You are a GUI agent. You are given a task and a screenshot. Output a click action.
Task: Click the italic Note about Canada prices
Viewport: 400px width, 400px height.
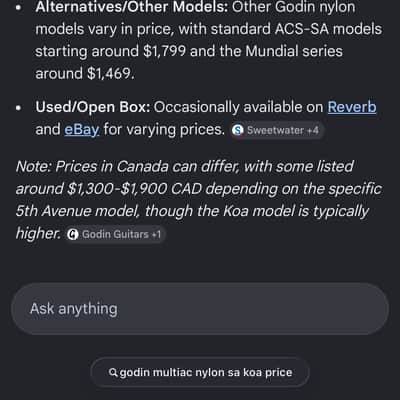pos(199,200)
